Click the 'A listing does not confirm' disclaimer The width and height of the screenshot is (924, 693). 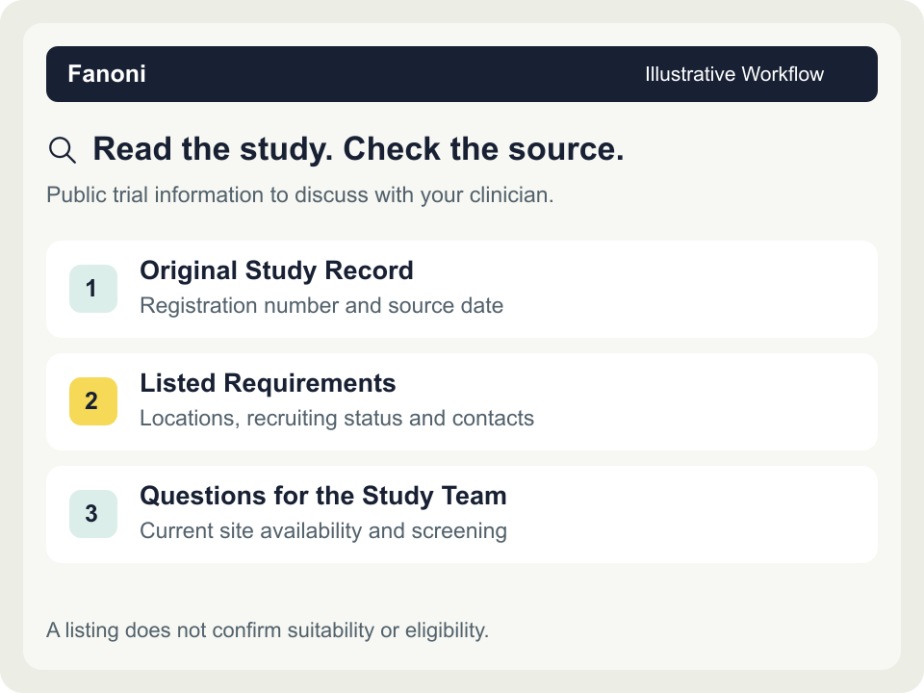[x=268, y=630]
